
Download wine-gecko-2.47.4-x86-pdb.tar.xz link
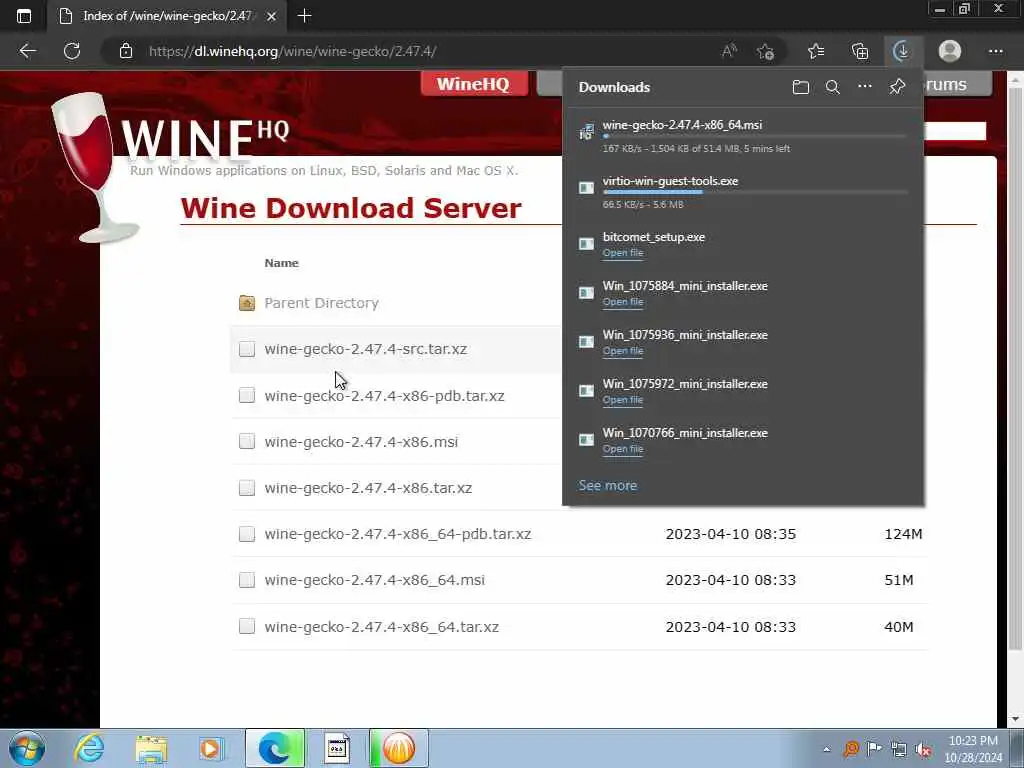[384, 396]
